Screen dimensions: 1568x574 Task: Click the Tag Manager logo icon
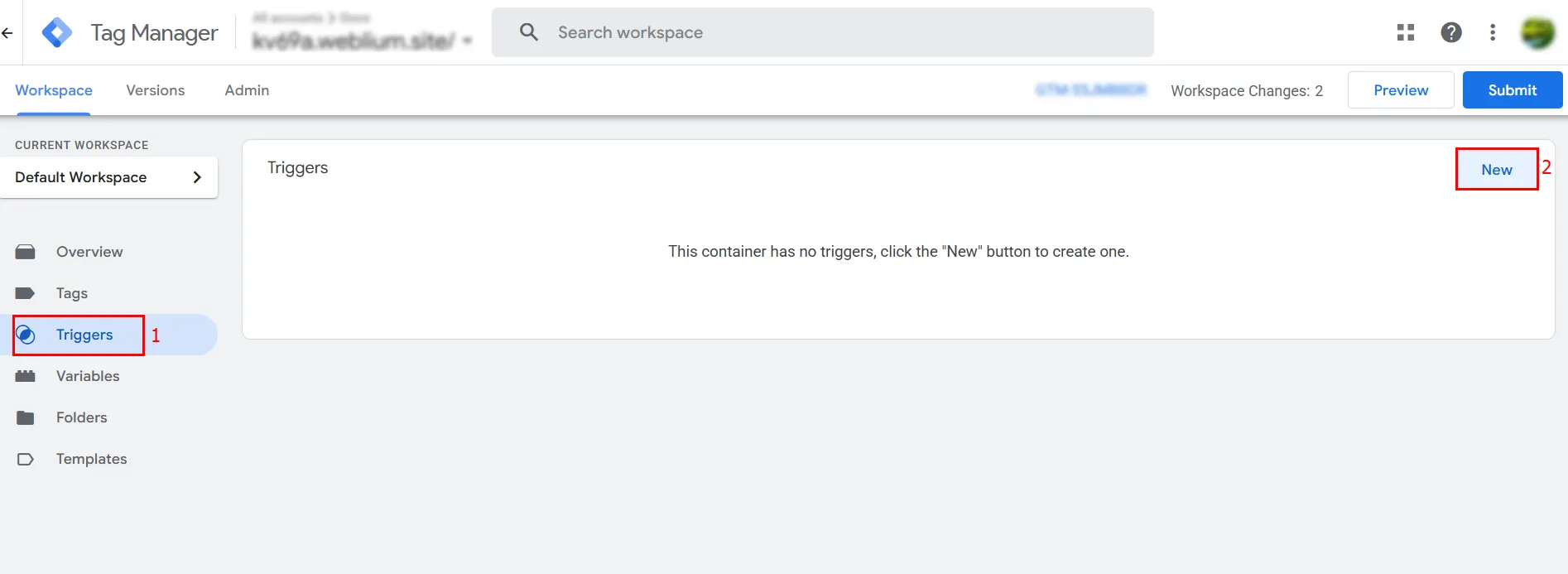[x=57, y=33]
